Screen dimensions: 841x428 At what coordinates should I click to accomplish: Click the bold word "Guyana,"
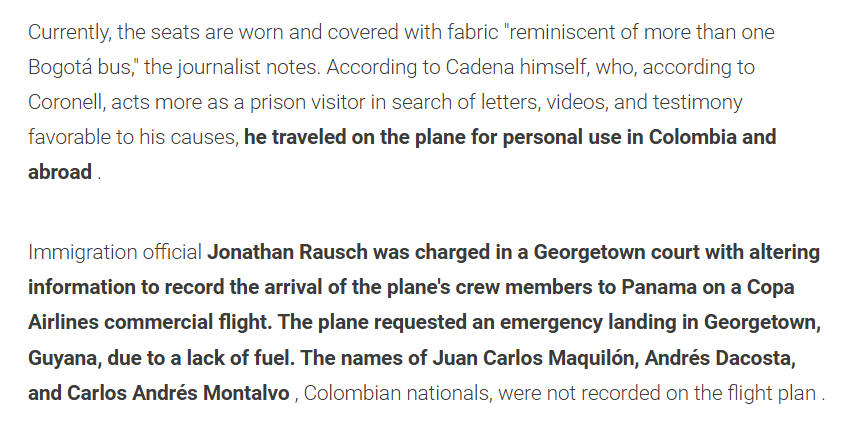click(x=64, y=358)
